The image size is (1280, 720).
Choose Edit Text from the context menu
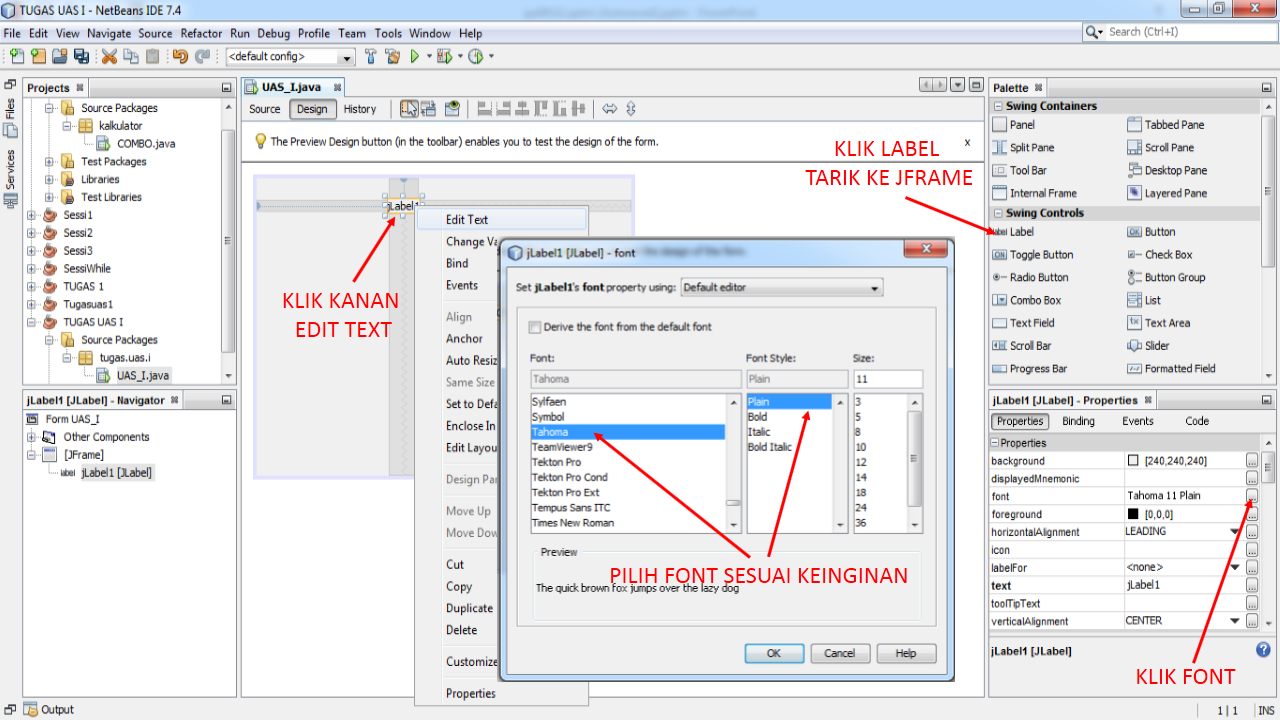point(466,217)
